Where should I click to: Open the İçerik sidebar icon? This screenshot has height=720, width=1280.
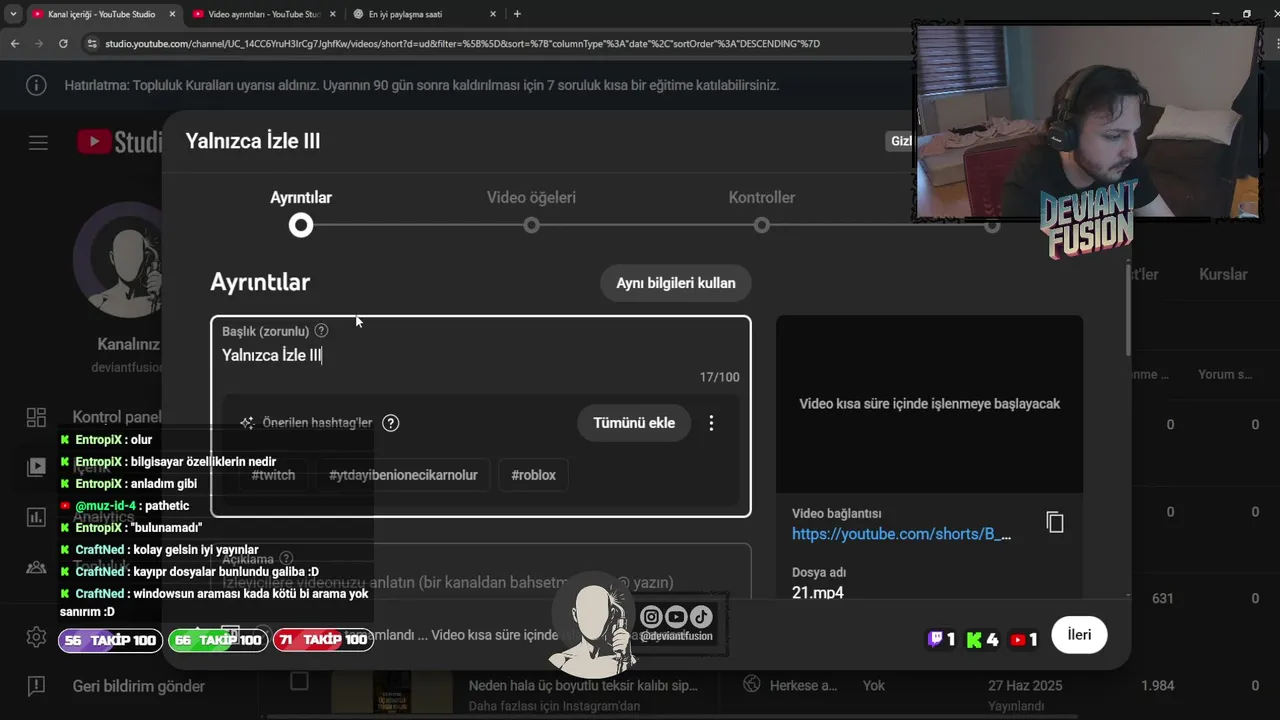pos(36,466)
